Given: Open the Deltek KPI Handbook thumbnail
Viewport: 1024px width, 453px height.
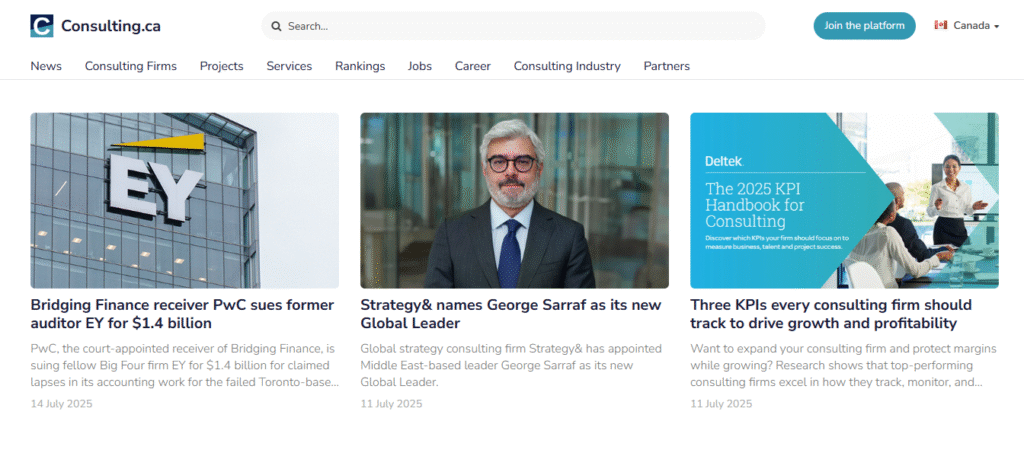Looking at the screenshot, I should (844, 200).
